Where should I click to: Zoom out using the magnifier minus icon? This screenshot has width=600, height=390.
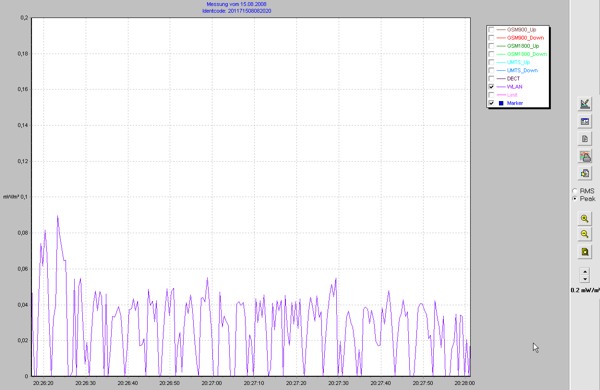[x=585, y=234]
